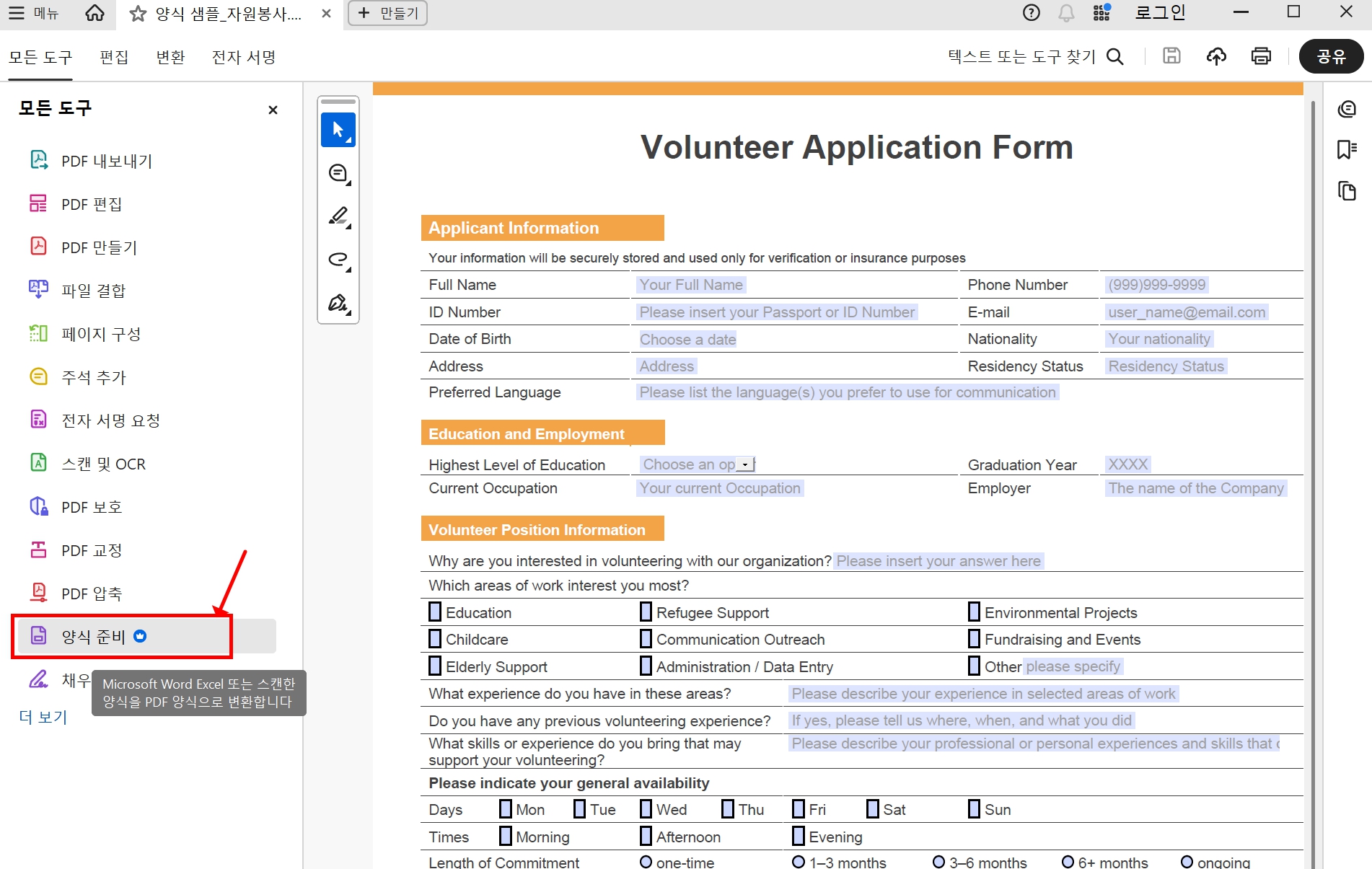The width and height of the screenshot is (1372, 869).
Task: Click the print icon in top bar
Action: [1261, 56]
